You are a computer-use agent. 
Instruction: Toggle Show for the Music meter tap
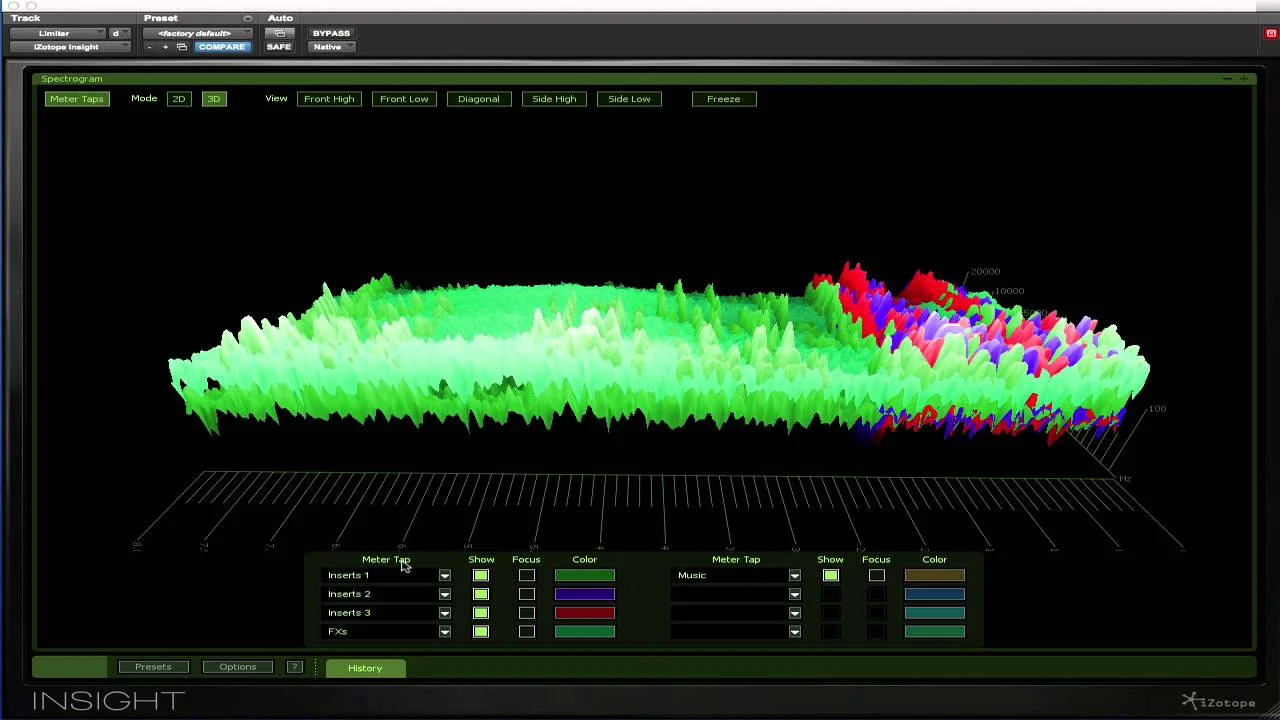point(830,575)
